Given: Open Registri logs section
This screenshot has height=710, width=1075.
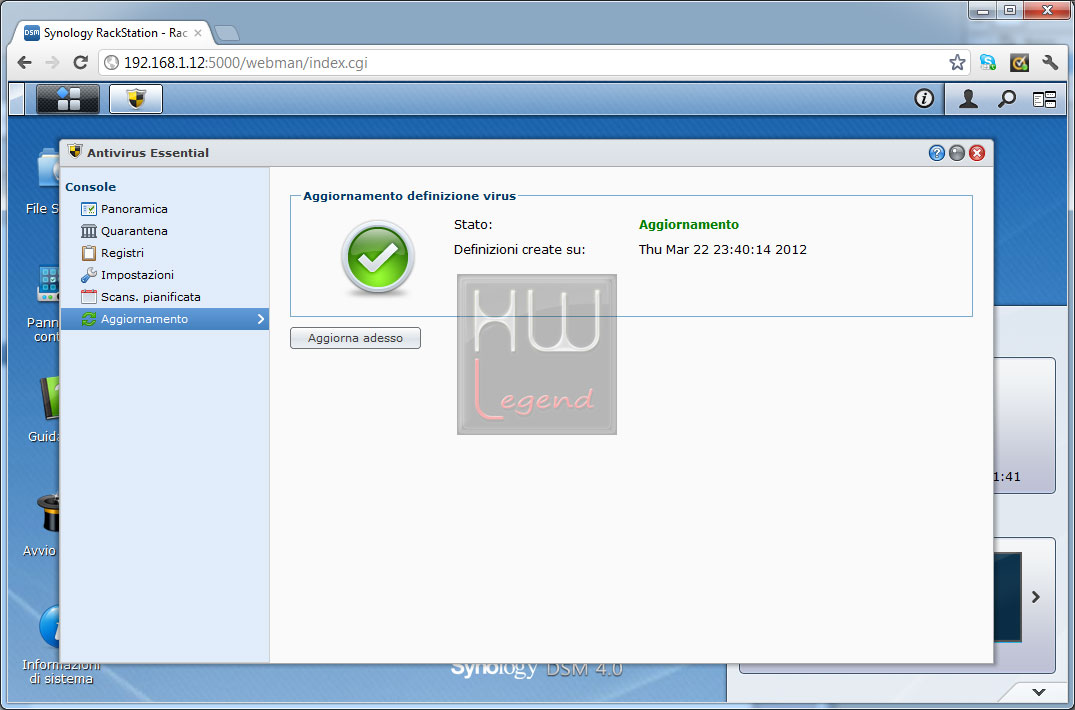Looking at the screenshot, I should [165, 253].
